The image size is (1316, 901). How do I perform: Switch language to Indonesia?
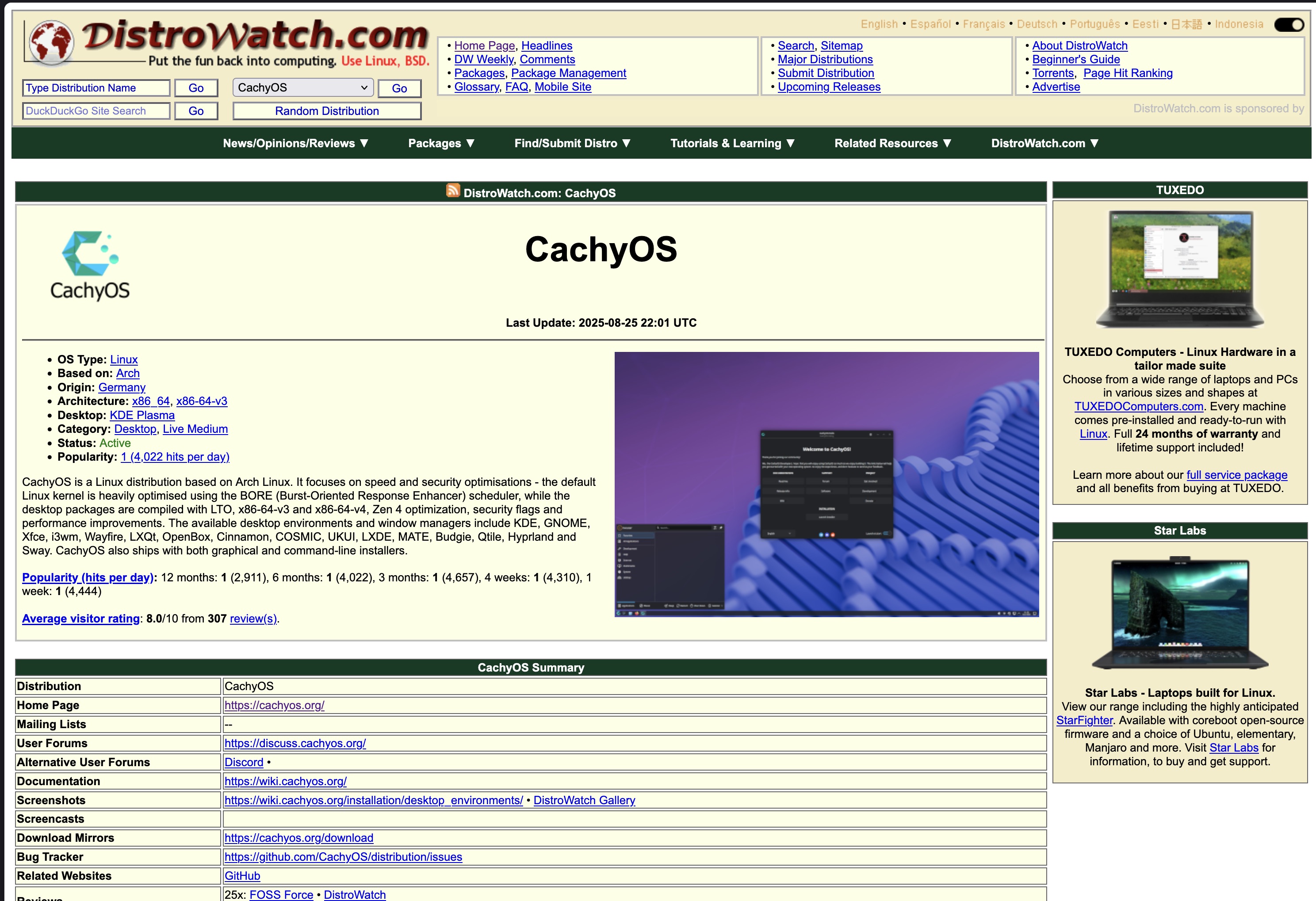click(x=1239, y=24)
